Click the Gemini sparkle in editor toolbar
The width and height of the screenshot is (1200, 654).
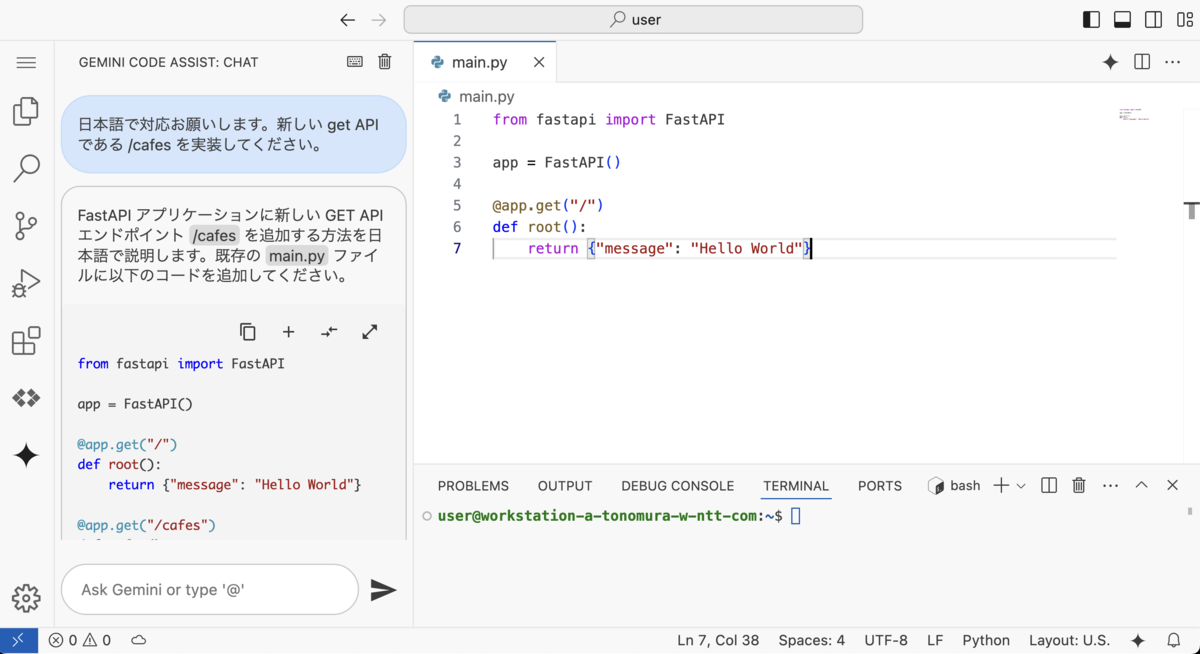1110,62
